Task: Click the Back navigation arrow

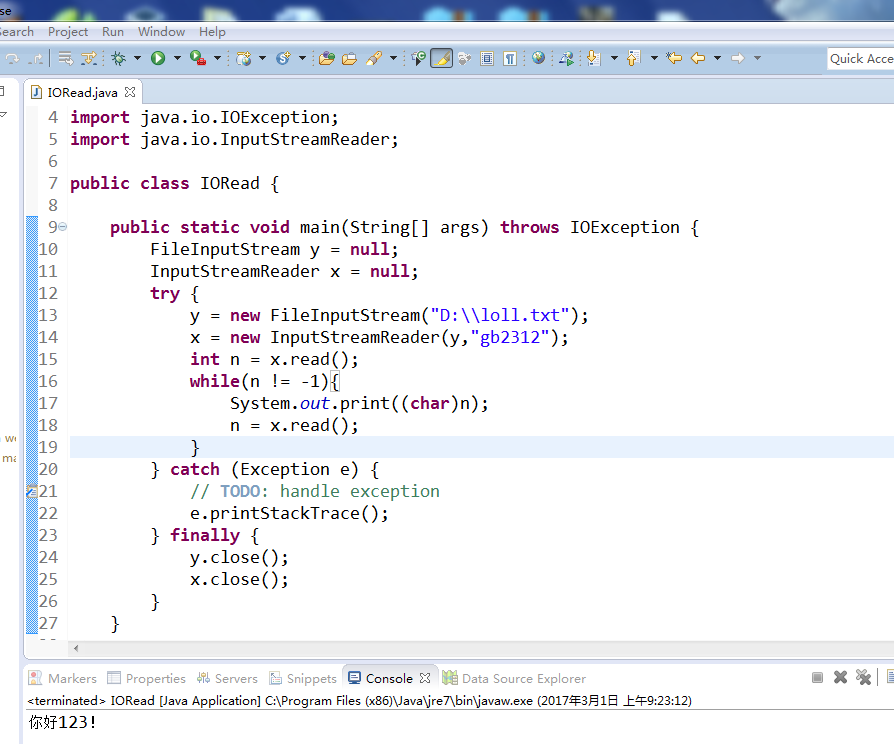Action: click(x=698, y=58)
